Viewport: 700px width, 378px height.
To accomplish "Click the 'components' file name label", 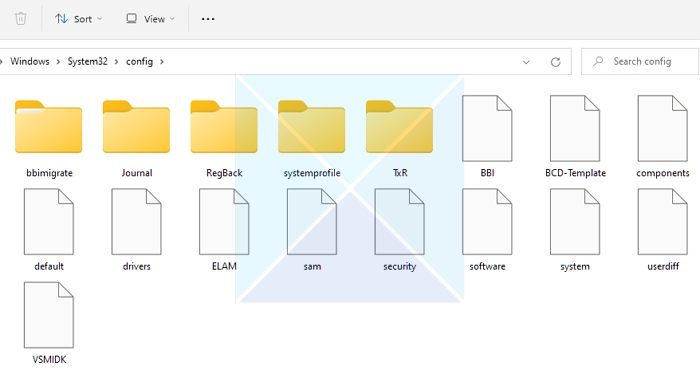I will tap(663, 173).
